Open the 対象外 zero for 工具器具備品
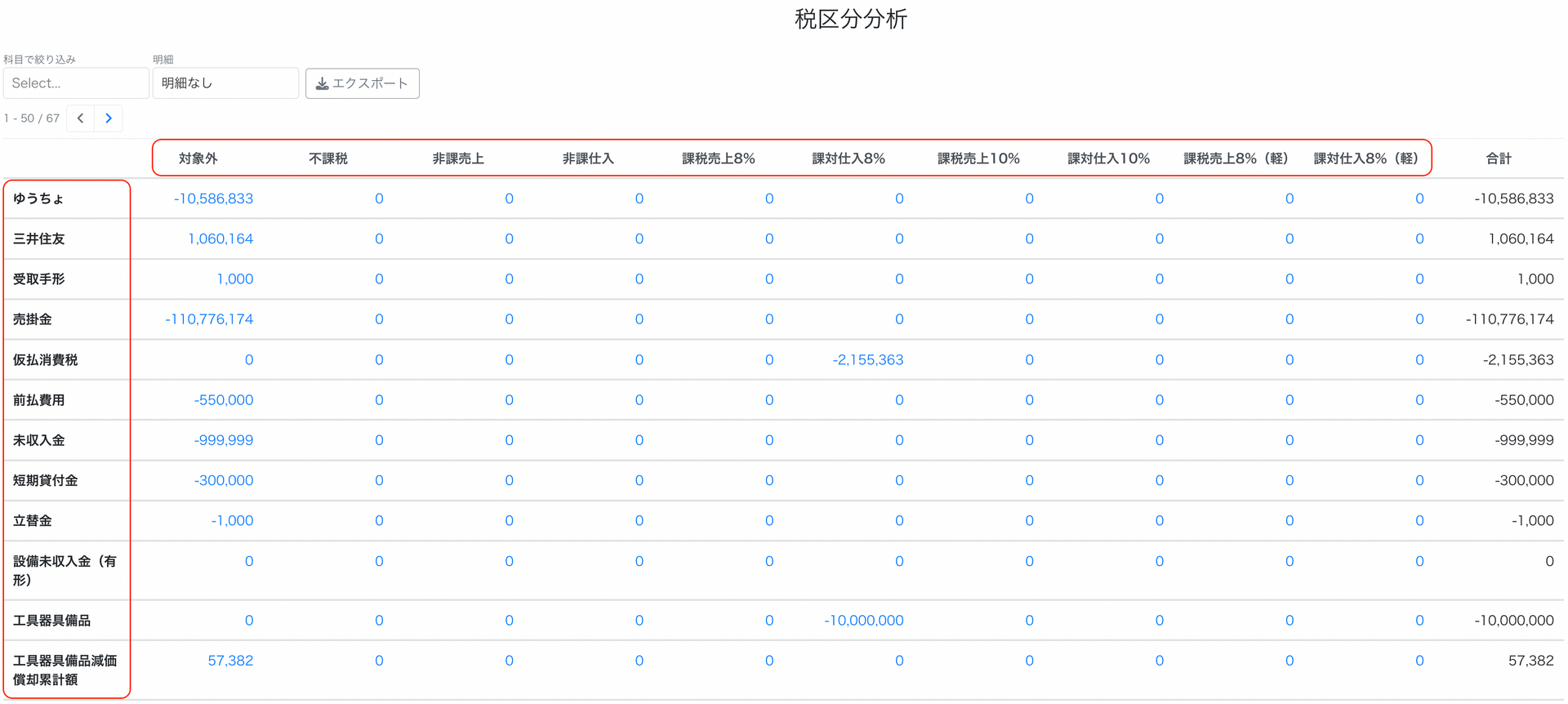The height and width of the screenshot is (704, 1568). [x=249, y=621]
